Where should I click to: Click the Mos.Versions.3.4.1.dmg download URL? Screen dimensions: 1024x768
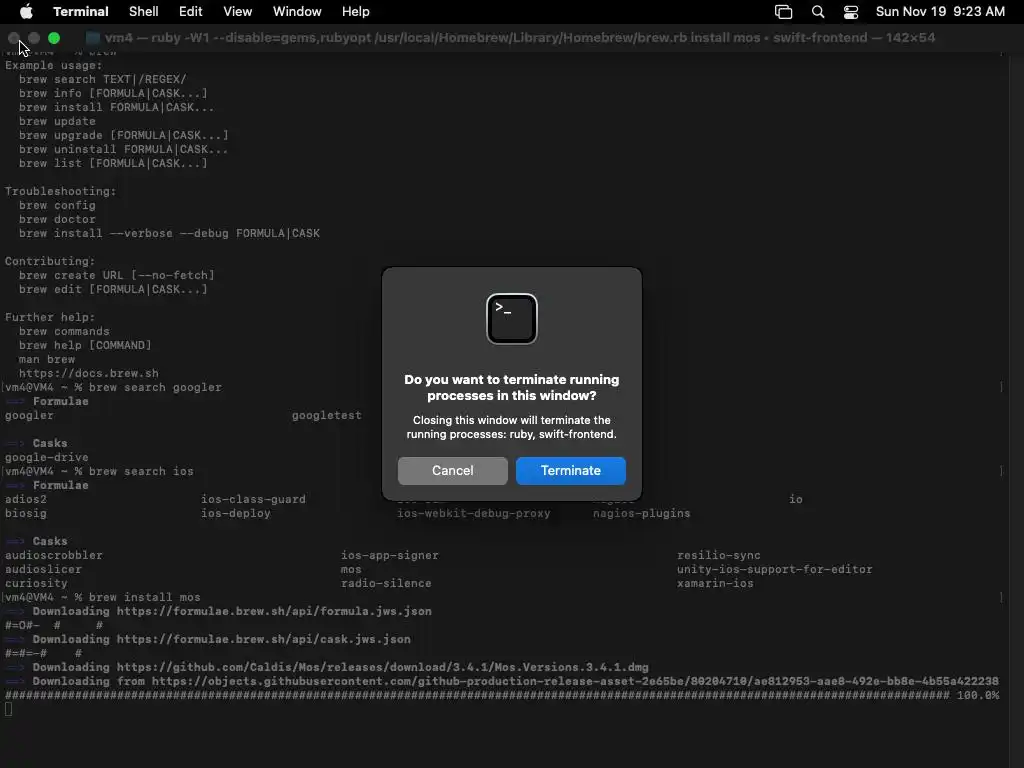pos(383,667)
